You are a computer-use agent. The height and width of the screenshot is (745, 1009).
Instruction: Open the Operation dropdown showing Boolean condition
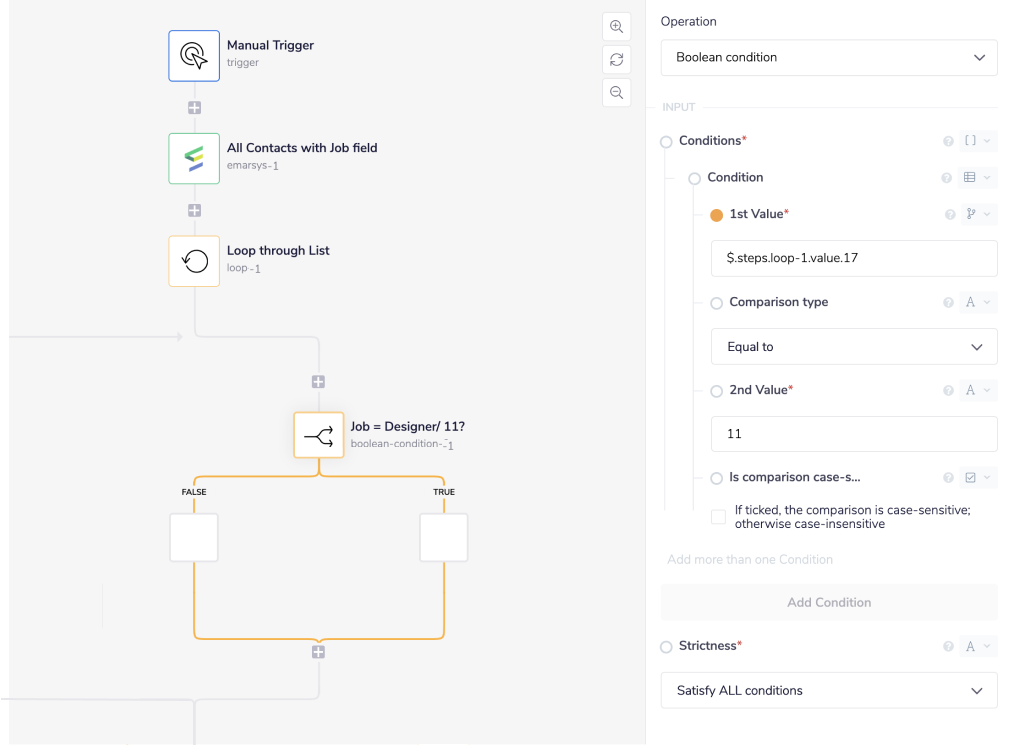click(x=829, y=58)
